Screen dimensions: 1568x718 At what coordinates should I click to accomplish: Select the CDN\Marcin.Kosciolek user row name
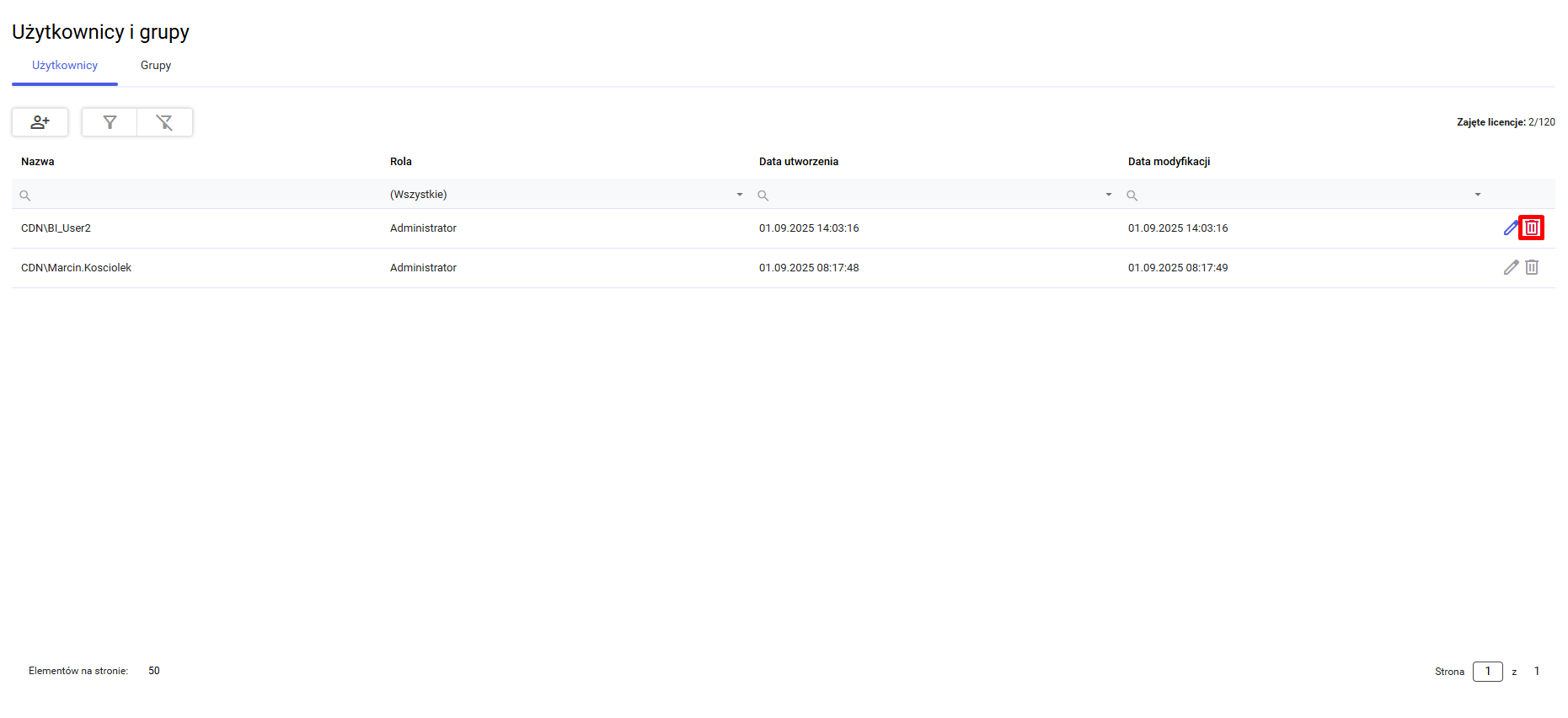pos(77,268)
